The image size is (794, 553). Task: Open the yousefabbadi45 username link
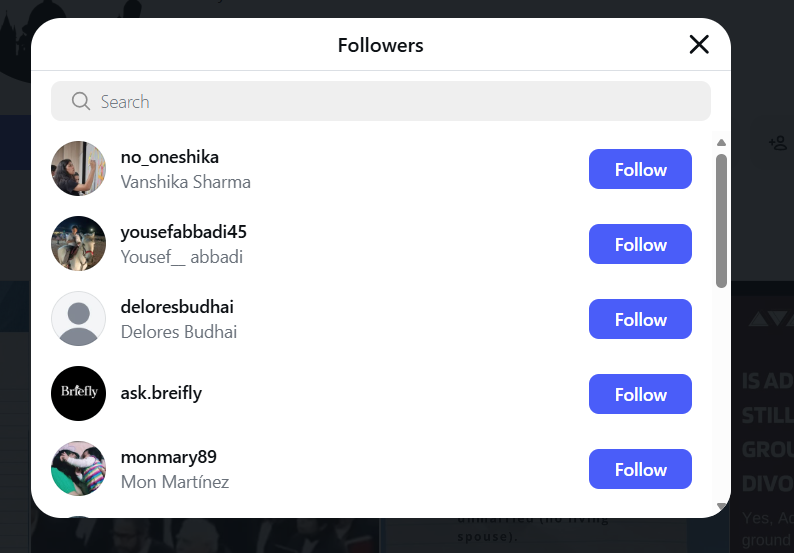point(183,232)
